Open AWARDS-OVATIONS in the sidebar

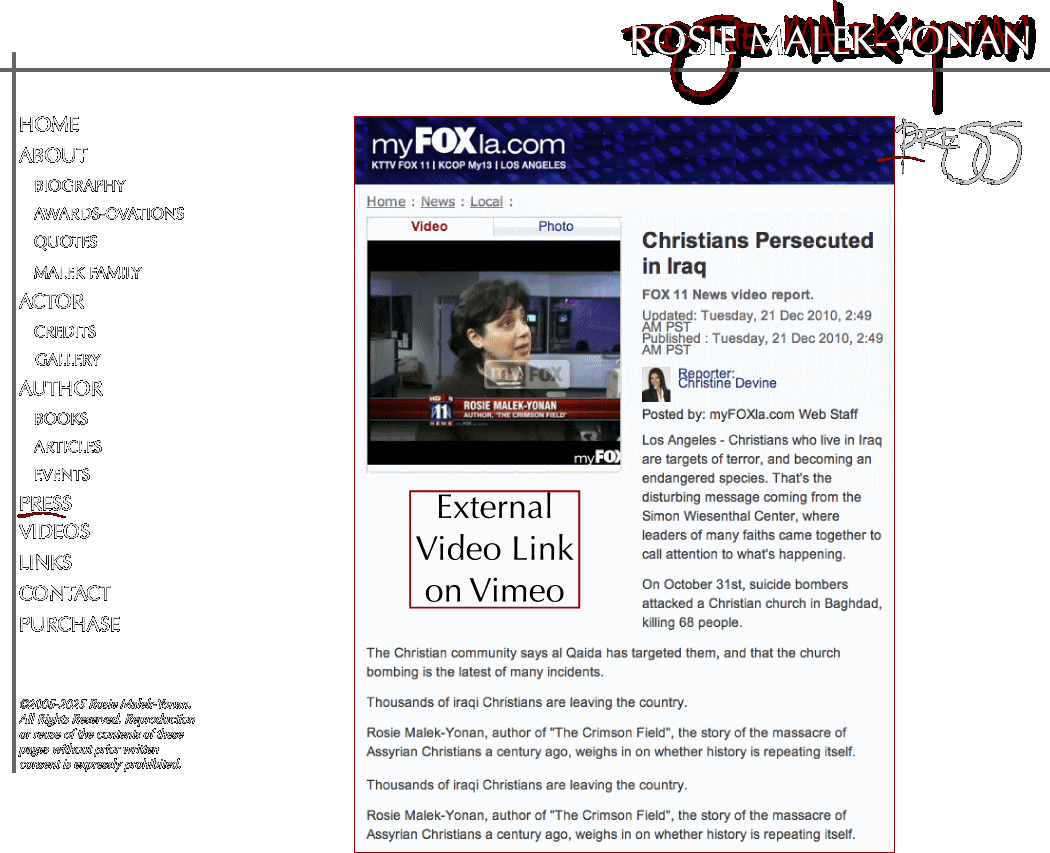pos(109,214)
